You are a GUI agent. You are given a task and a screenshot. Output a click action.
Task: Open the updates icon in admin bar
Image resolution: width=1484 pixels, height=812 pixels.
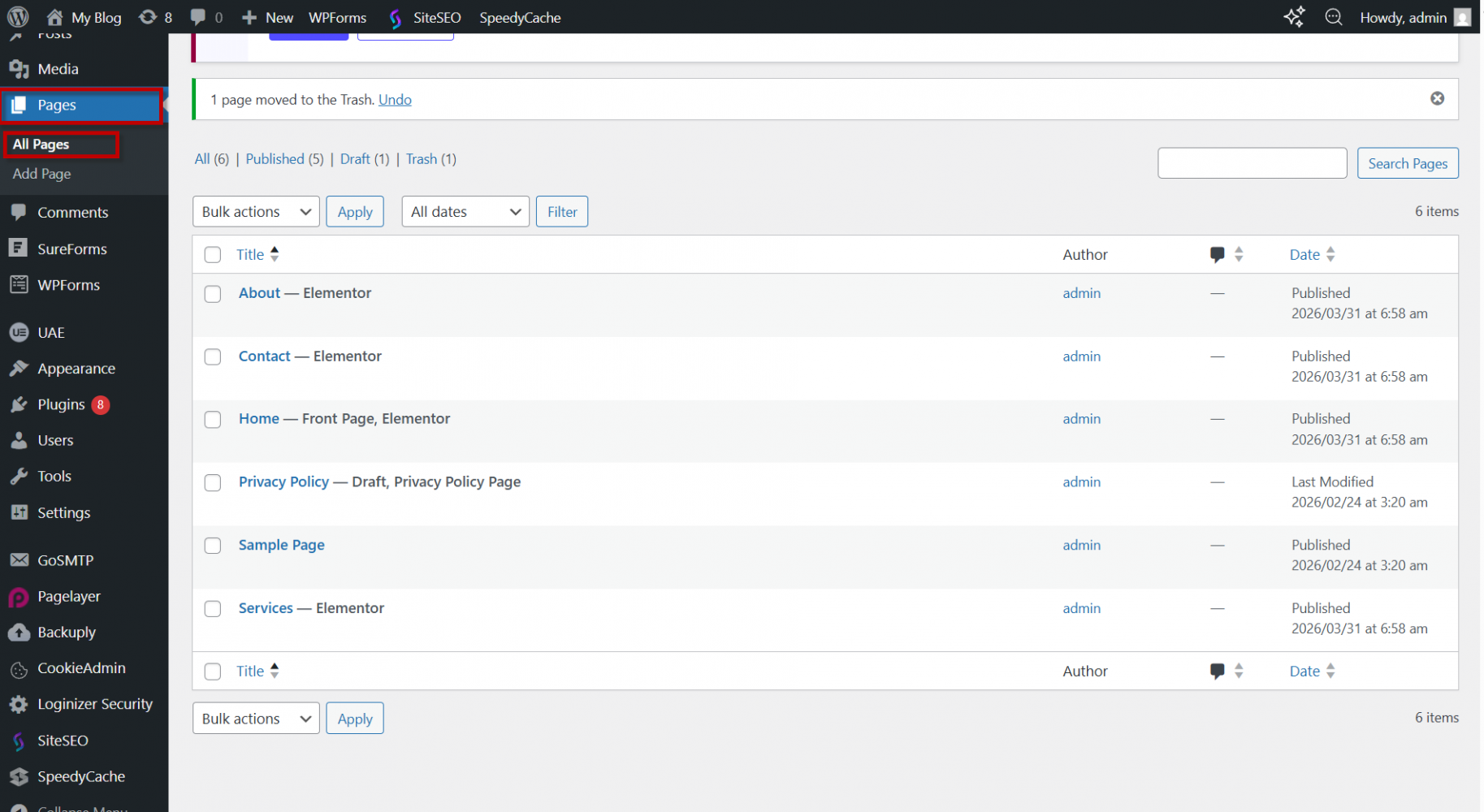[x=148, y=17]
